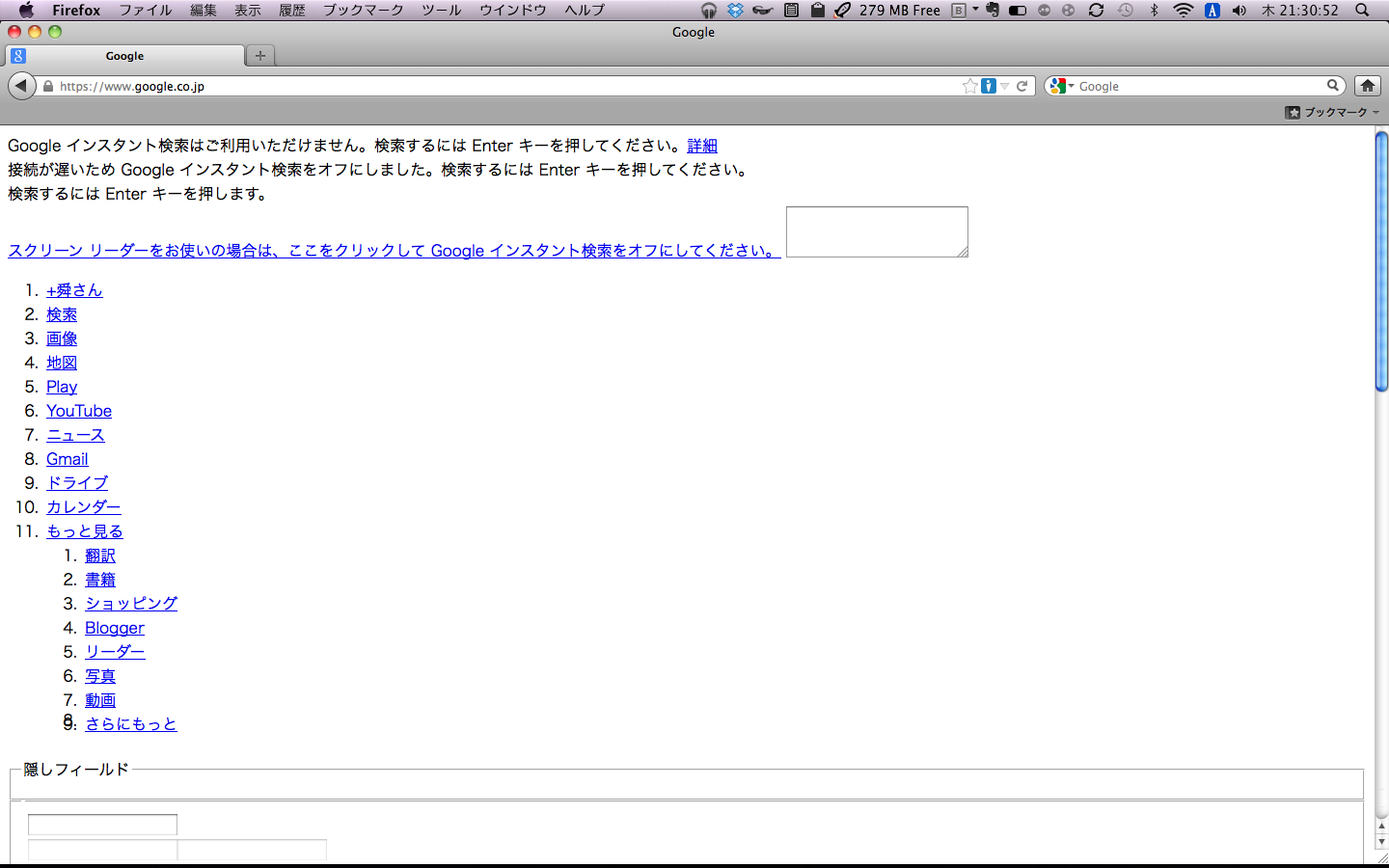The width and height of the screenshot is (1389, 868).
Task: Click the memory cleaner rocket icon
Action: point(843,10)
